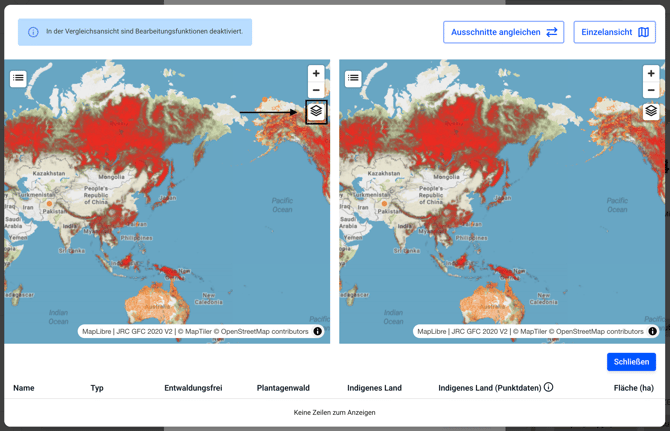Sort by Plantagenwald column header
The width and height of the screenshot is (670, 431).
[x=283, y=388]
